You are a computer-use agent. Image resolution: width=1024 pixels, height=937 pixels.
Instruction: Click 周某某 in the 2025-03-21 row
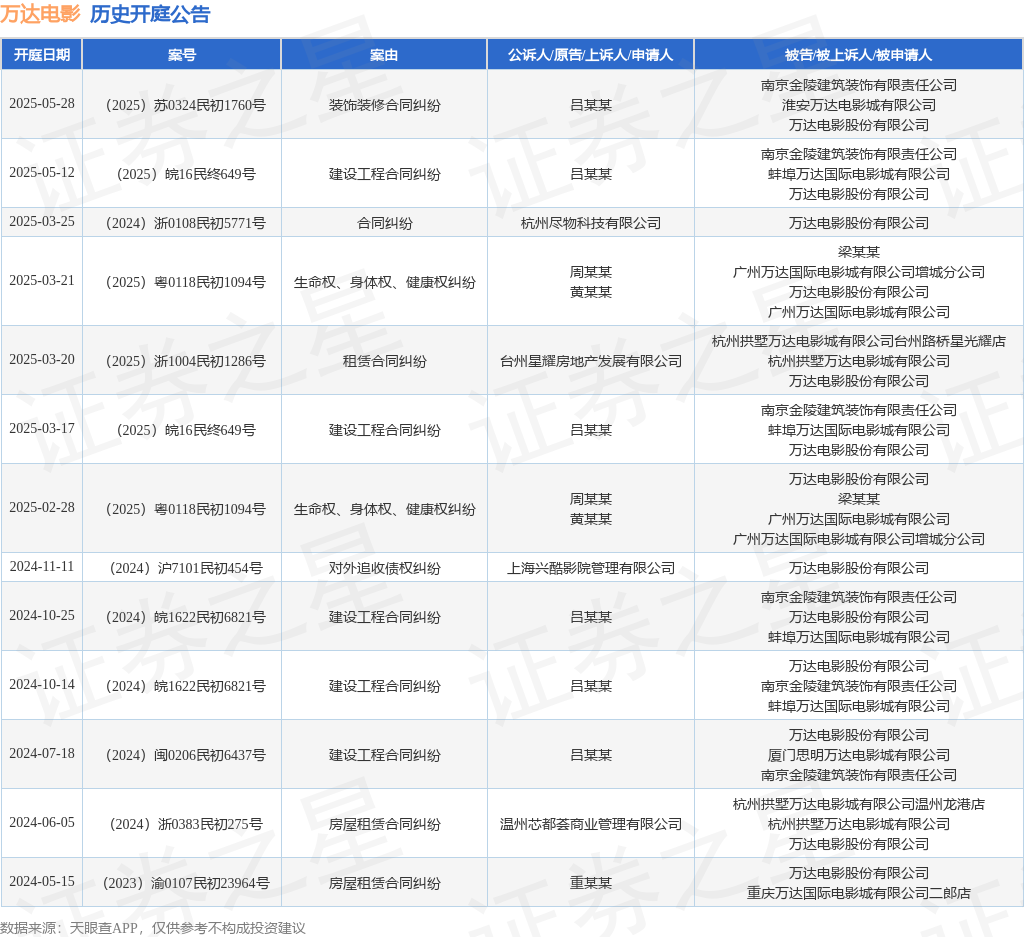590,272
